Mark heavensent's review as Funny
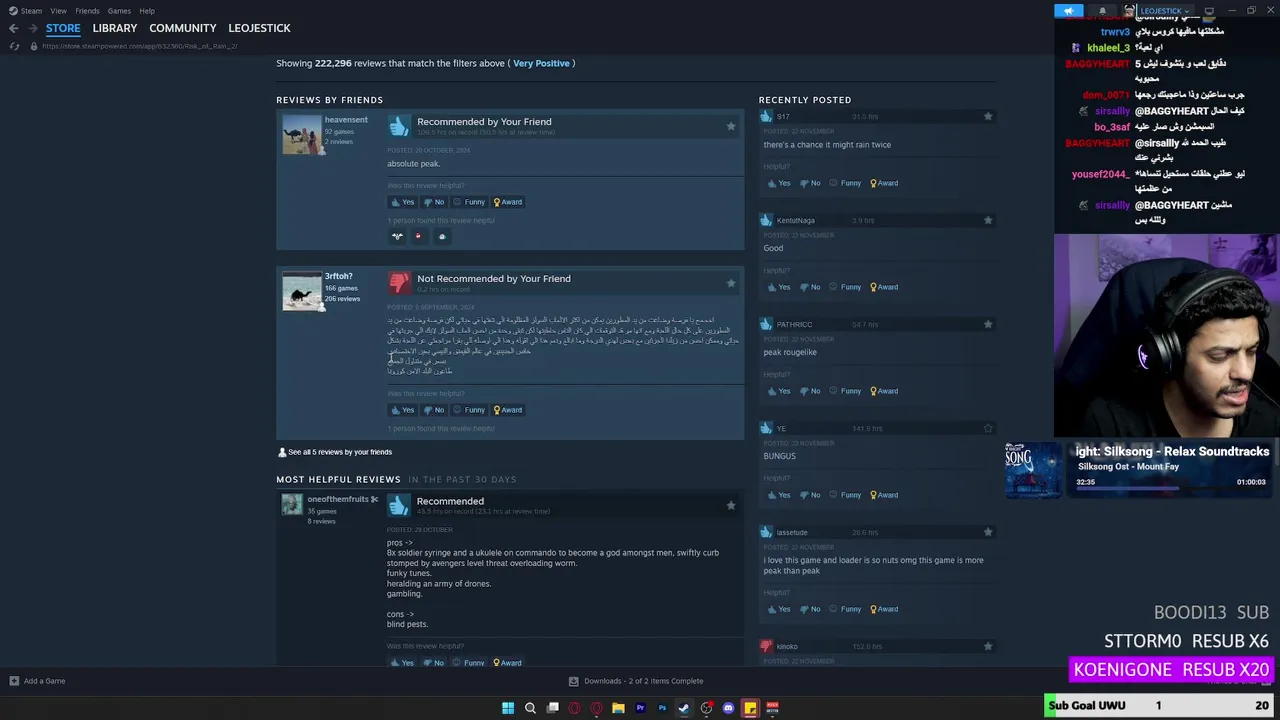Viewport: 1280px width, 720px height. click(469, 202)
